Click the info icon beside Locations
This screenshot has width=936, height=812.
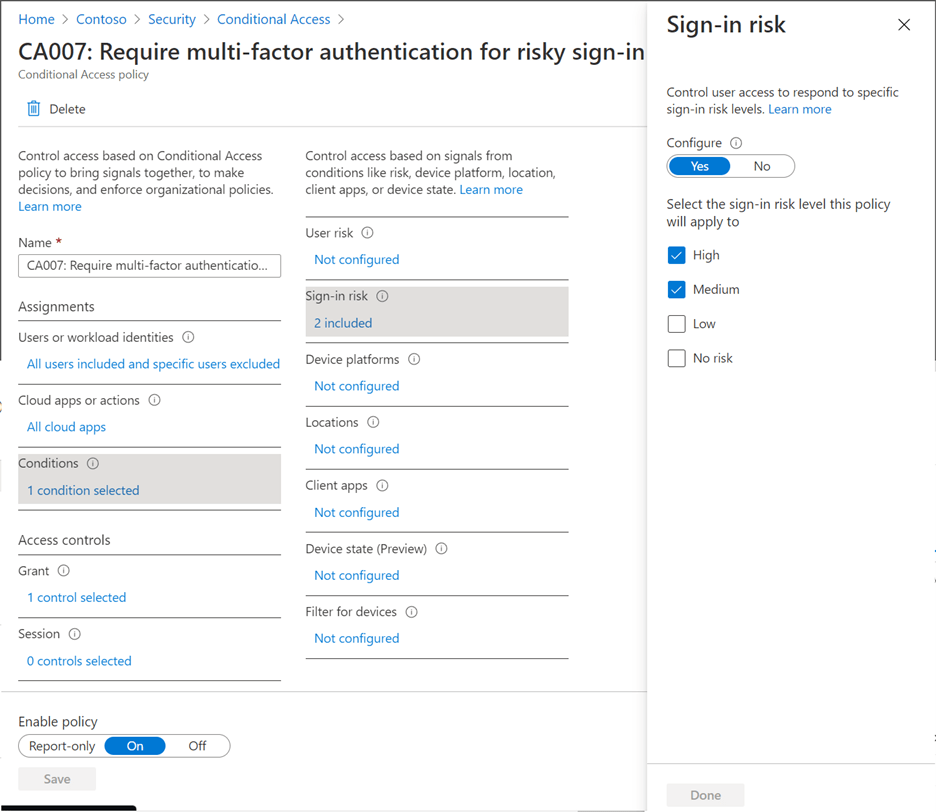pyautogui.click(x=373, y=423)
